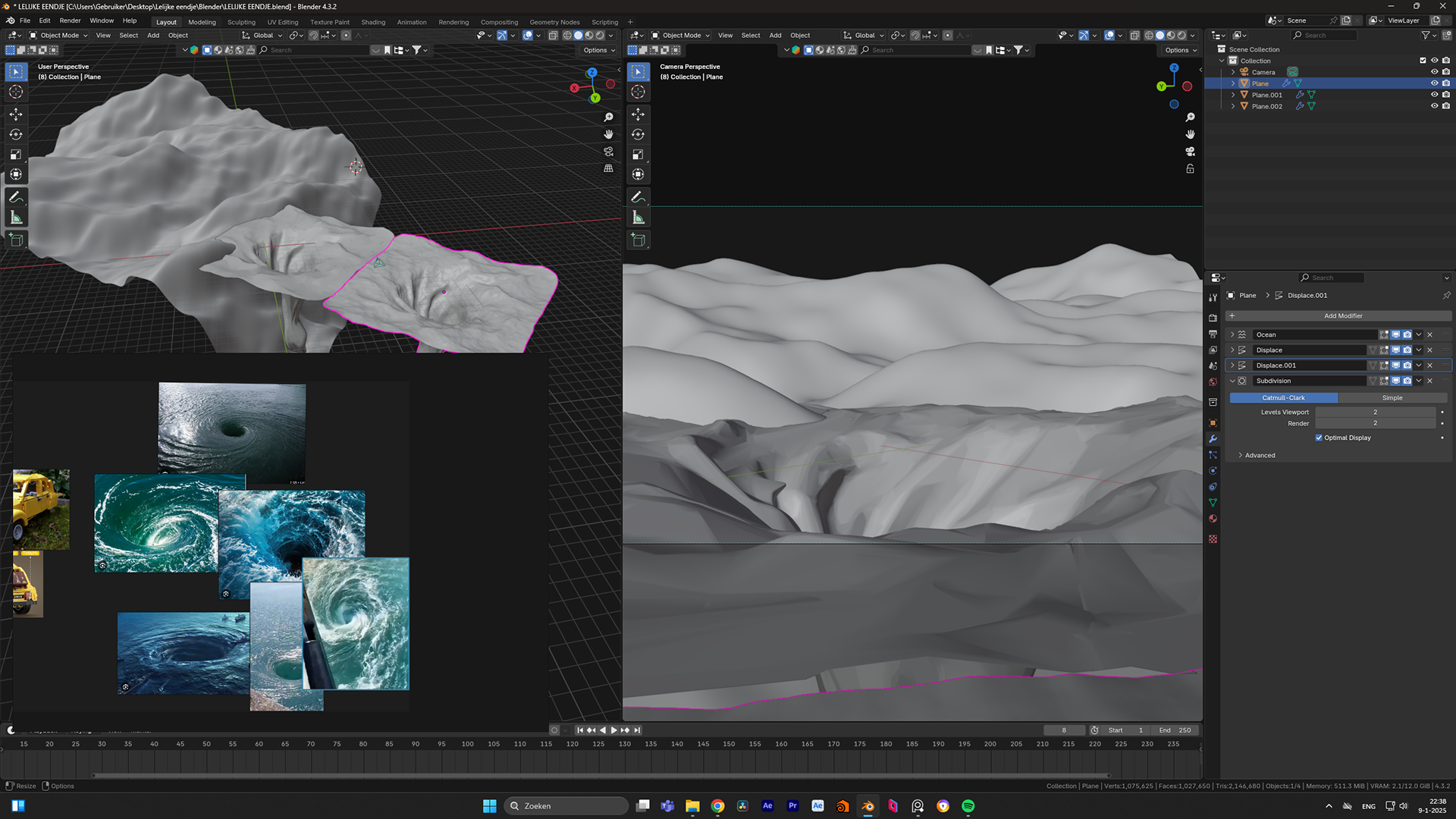Open Spotify from the Windows taskbar

click(968, 806)
